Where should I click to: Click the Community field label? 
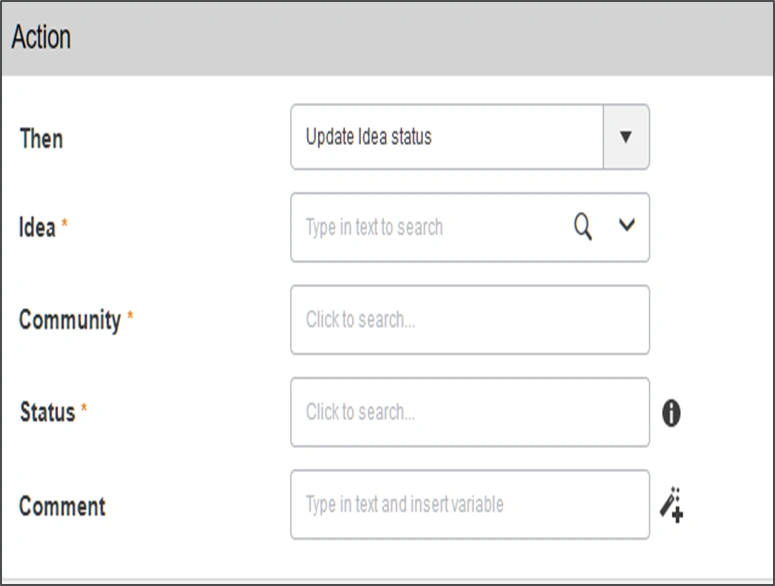tap(70, 320)
